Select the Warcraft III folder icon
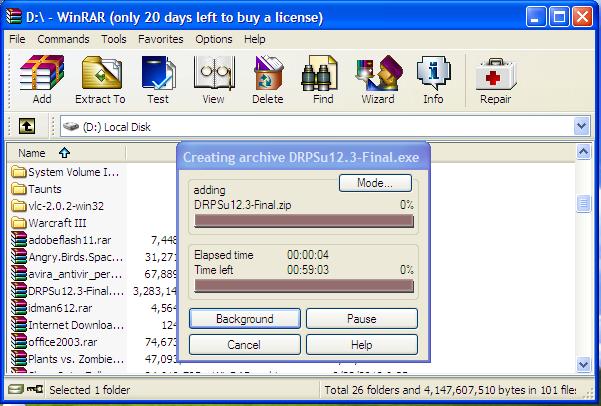The width and height of the screenshot is (601, 406). pyautogui.click(x=18, y=223)
